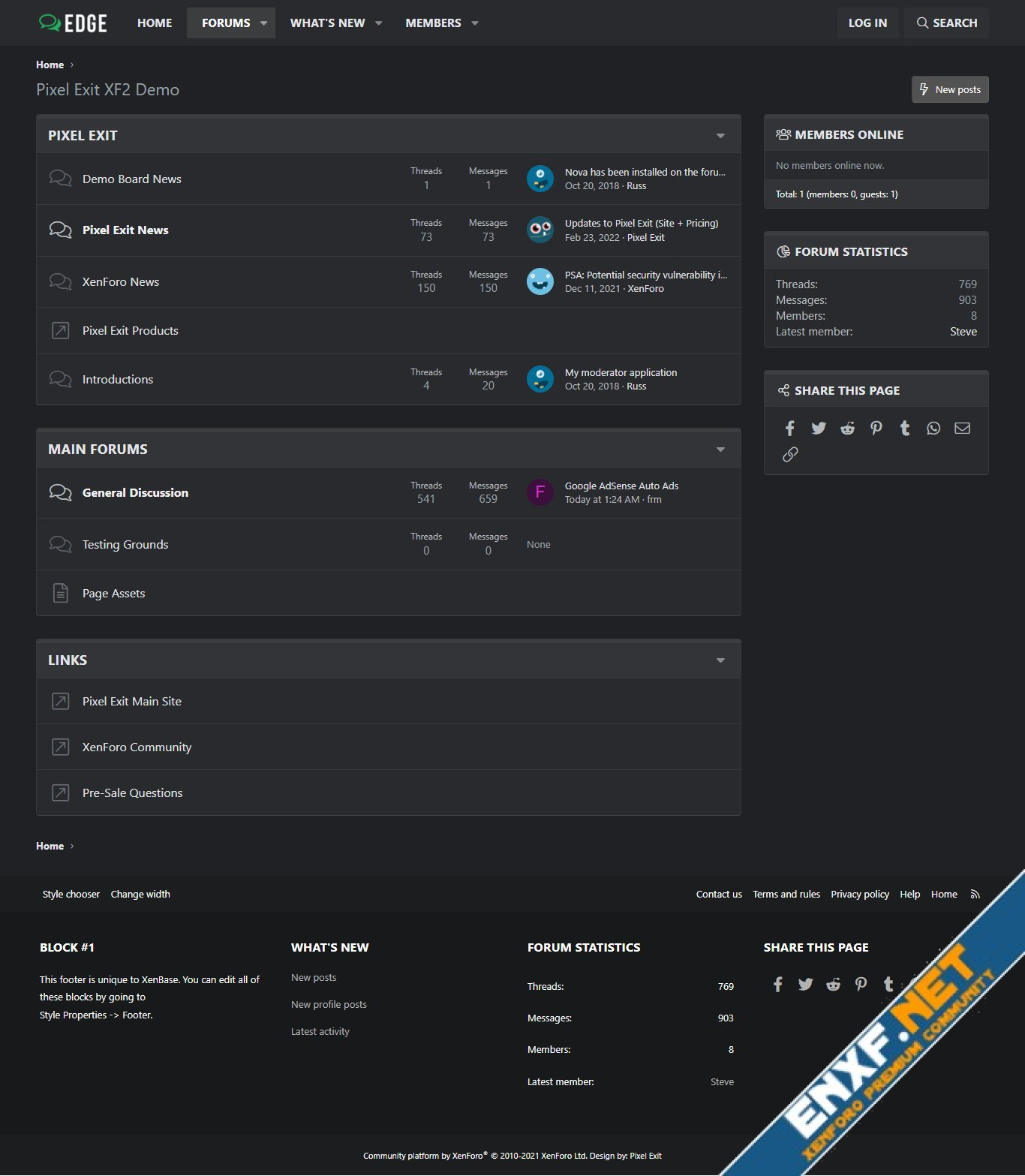Viewport: 1025px width, 1176px height.
Task: Open the Members navigation tab
Action: (x=433, y=23)
